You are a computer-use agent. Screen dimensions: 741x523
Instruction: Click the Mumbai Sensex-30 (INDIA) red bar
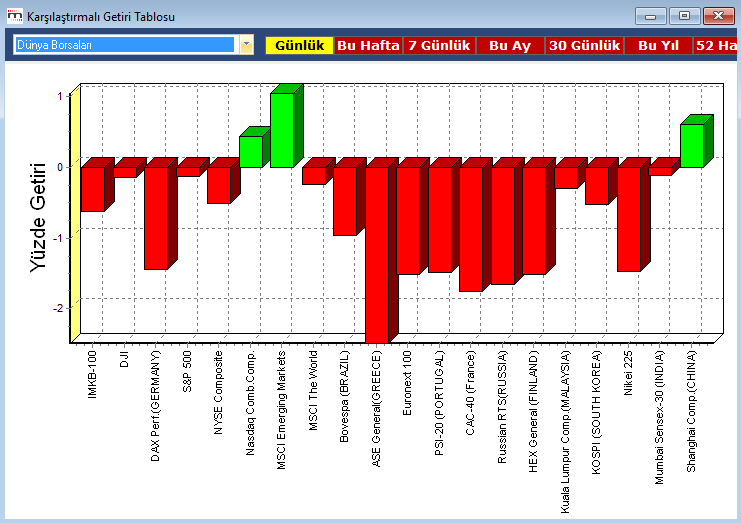[660, 171]
